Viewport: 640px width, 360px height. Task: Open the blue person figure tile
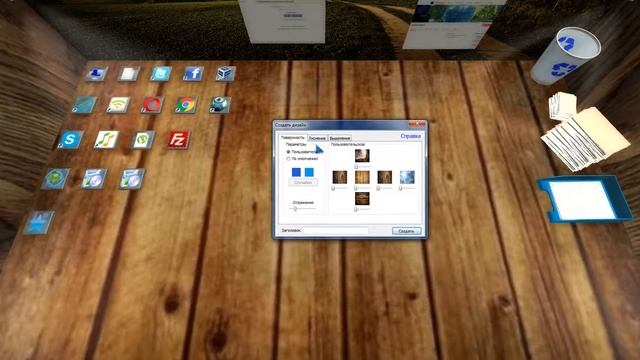pos(96,74)
